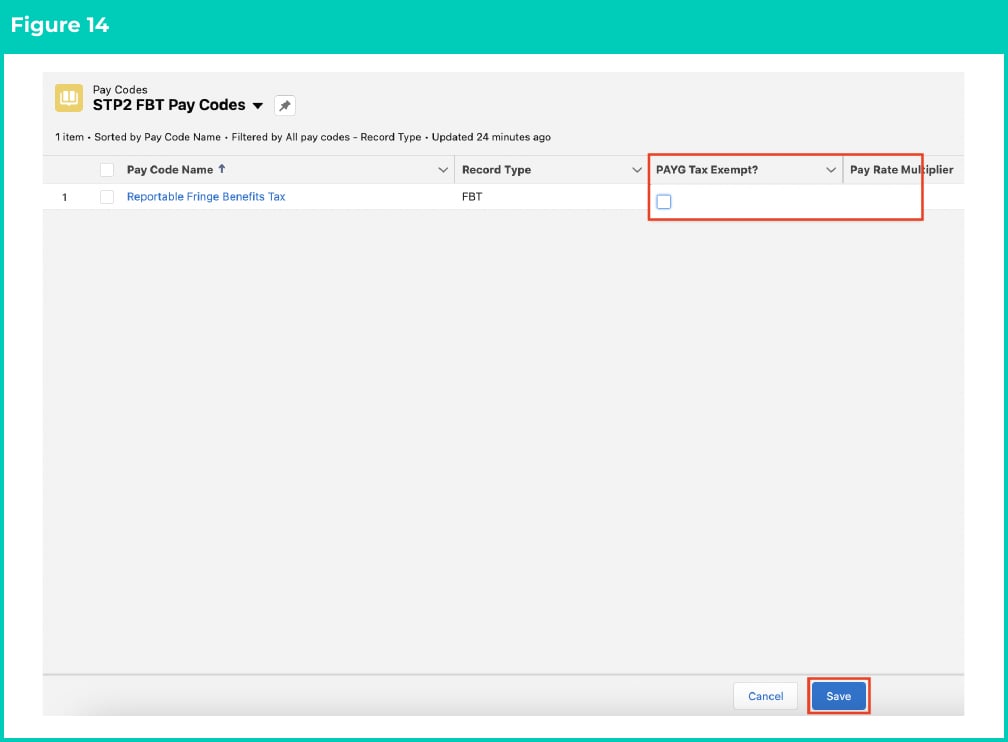The width and height of the screenshot is (1008, 742).
Task: Click the ascending sort arrow on Pay Code Name
Action: click(x=222, y=168)
